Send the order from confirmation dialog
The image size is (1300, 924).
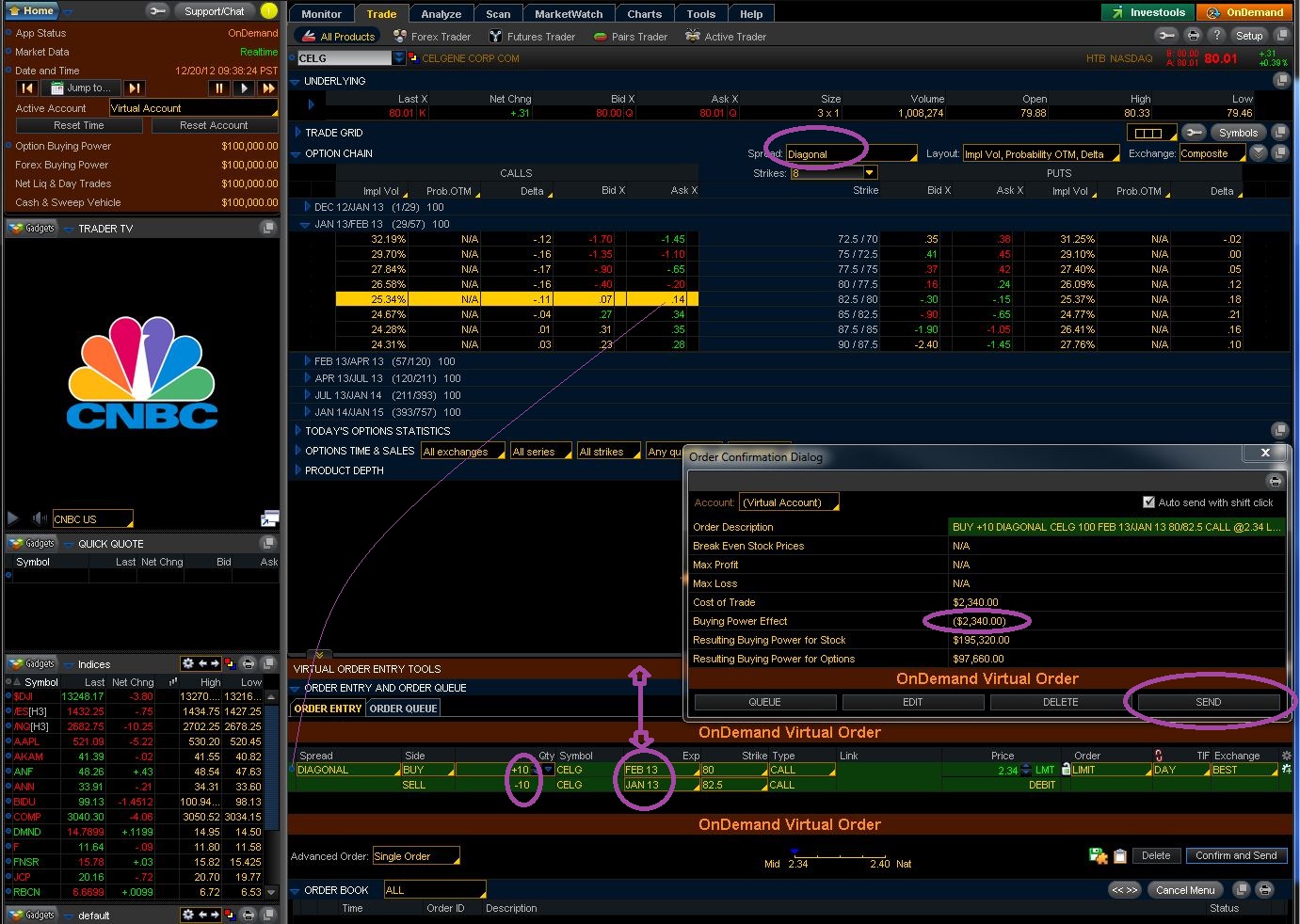(1209, 702)
